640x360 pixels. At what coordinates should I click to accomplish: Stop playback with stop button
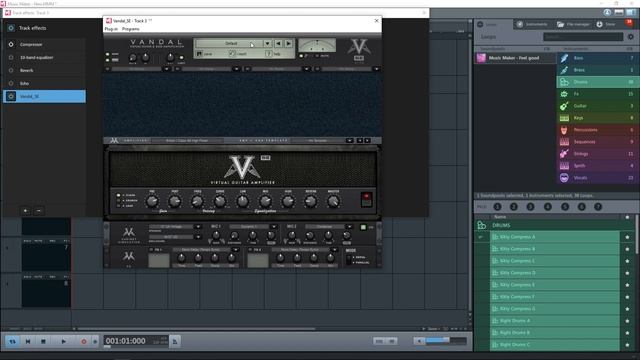tap(43, 341)
